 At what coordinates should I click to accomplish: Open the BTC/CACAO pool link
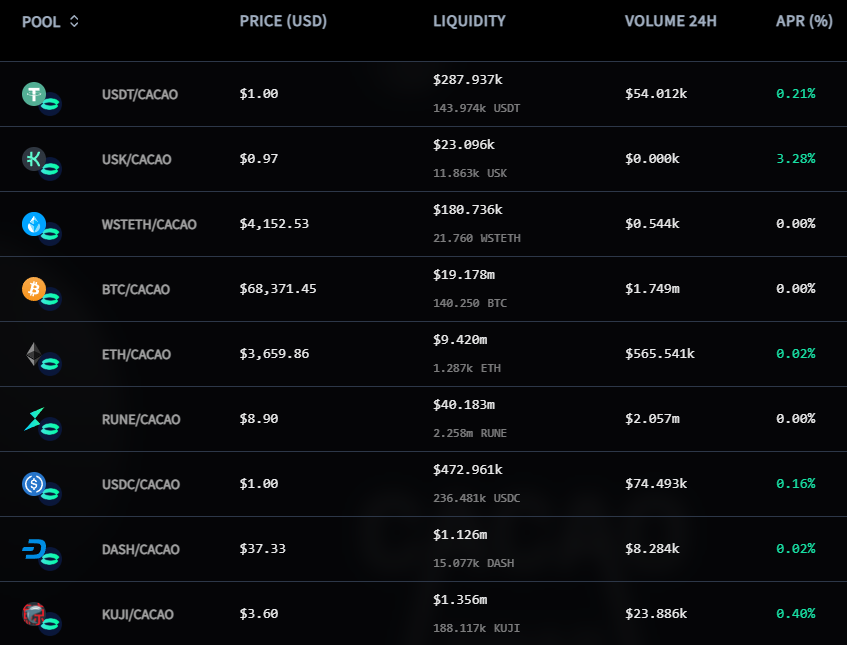click(x=136, y=290)
